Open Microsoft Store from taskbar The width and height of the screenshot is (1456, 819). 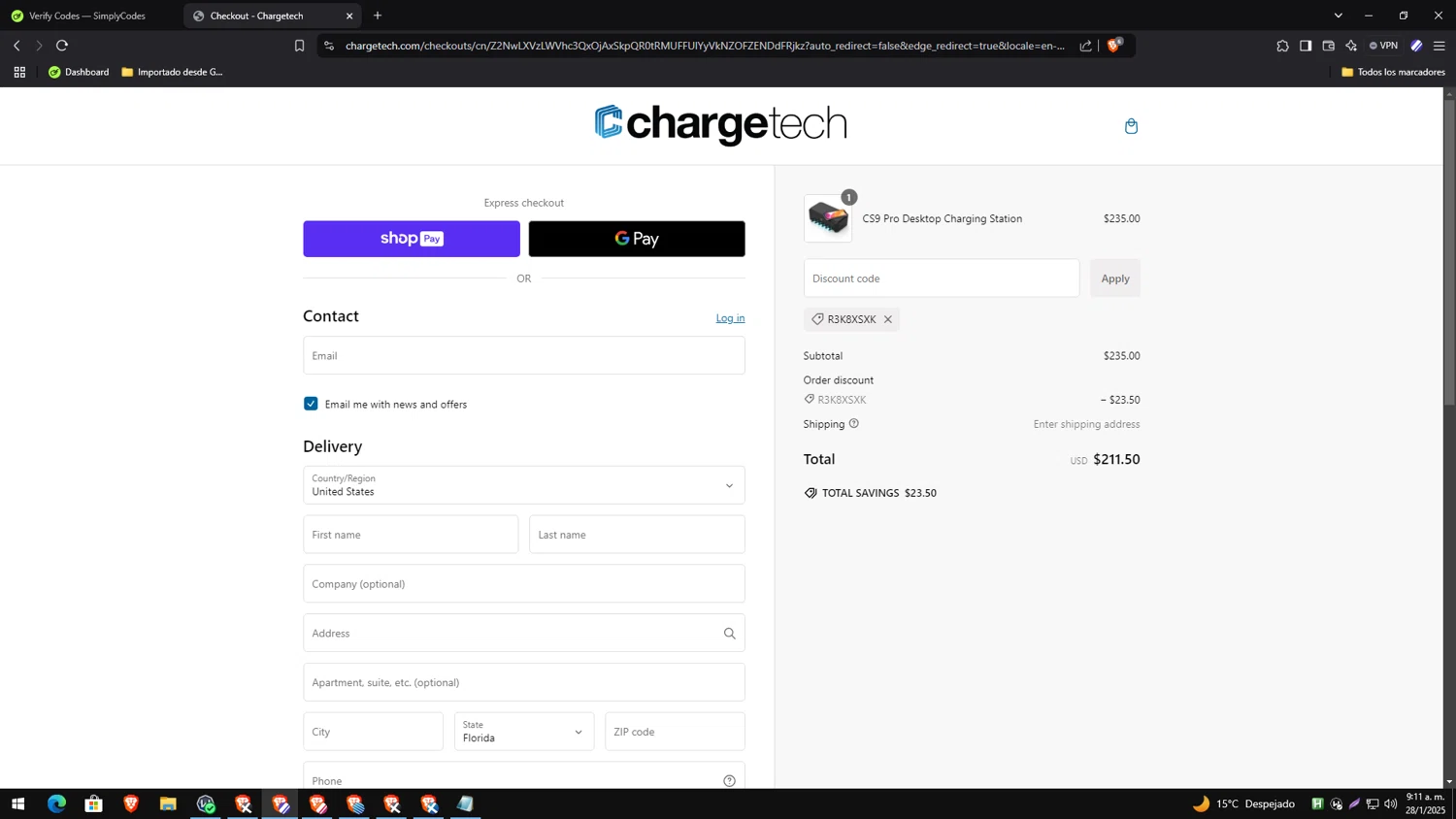point(93,803)
